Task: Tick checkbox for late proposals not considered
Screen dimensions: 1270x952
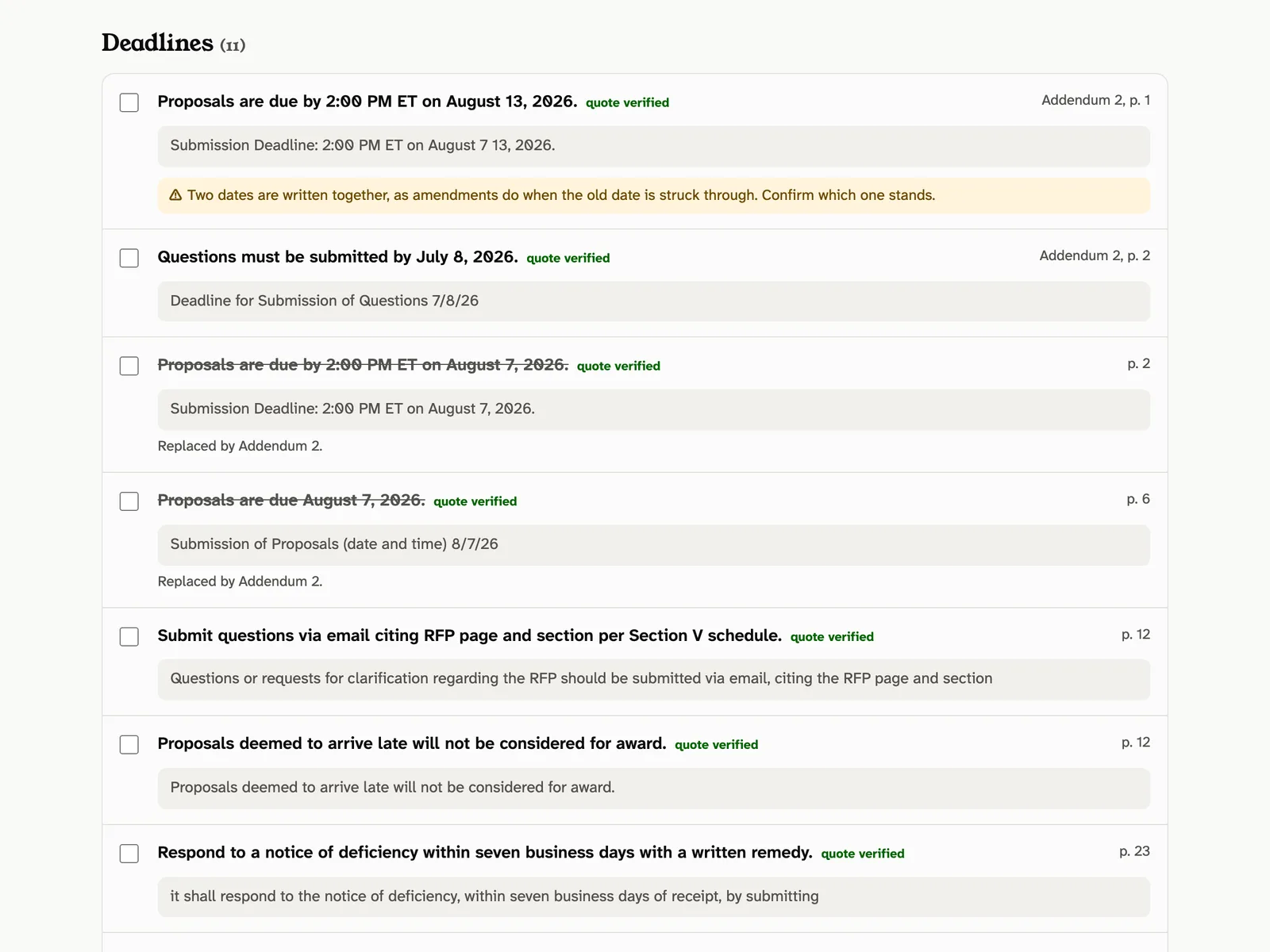Action: [x=129, y=744]
